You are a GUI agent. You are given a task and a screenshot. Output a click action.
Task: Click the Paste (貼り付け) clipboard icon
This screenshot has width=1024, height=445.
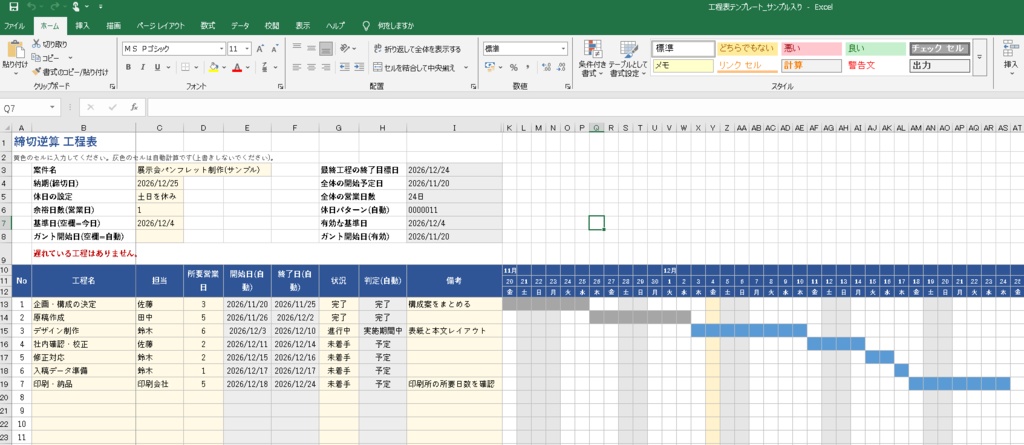coord(15,50)
